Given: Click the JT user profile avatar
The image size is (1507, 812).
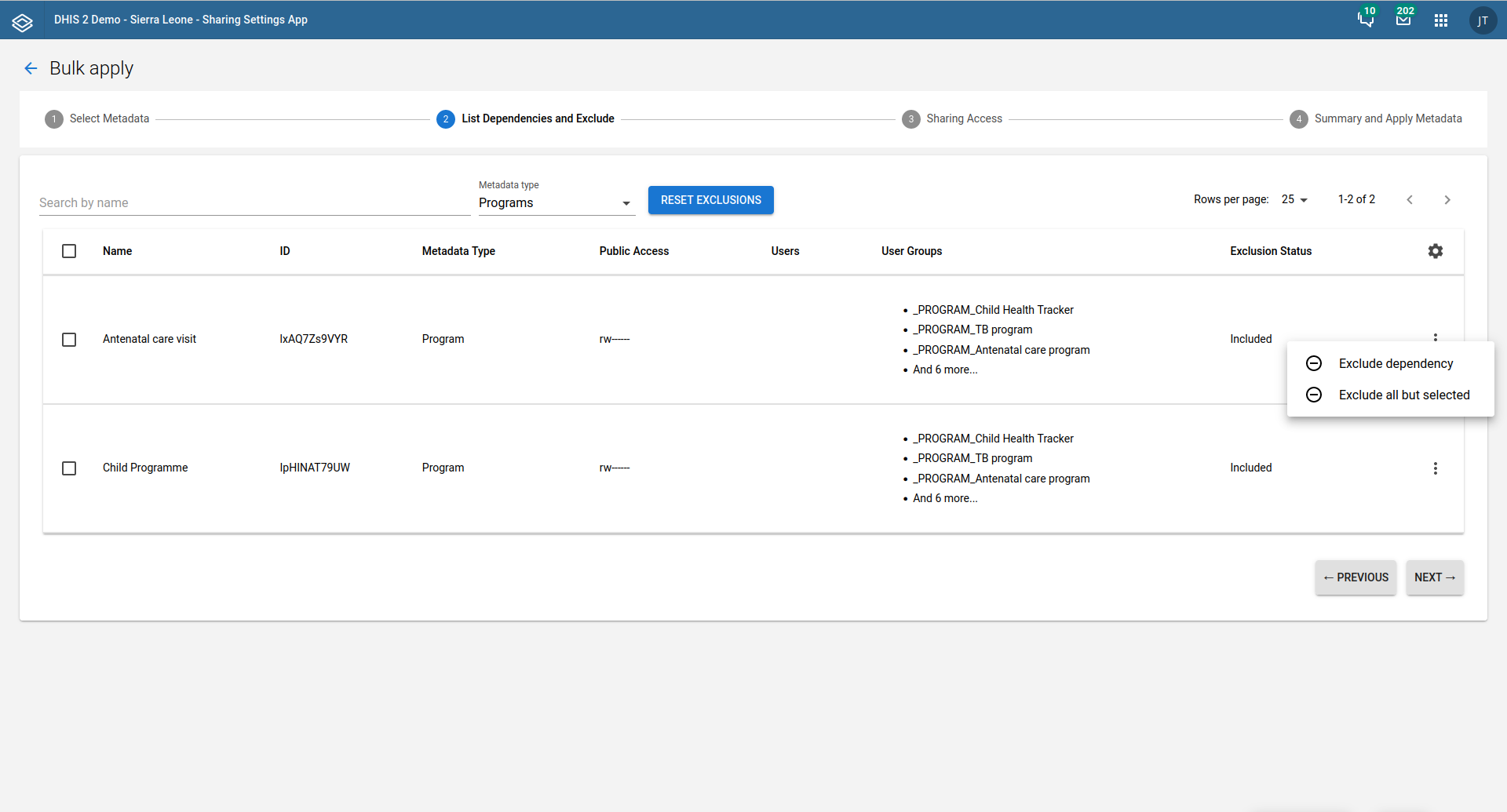Looking at the screenshot, I should click(x=1483, y=20).
